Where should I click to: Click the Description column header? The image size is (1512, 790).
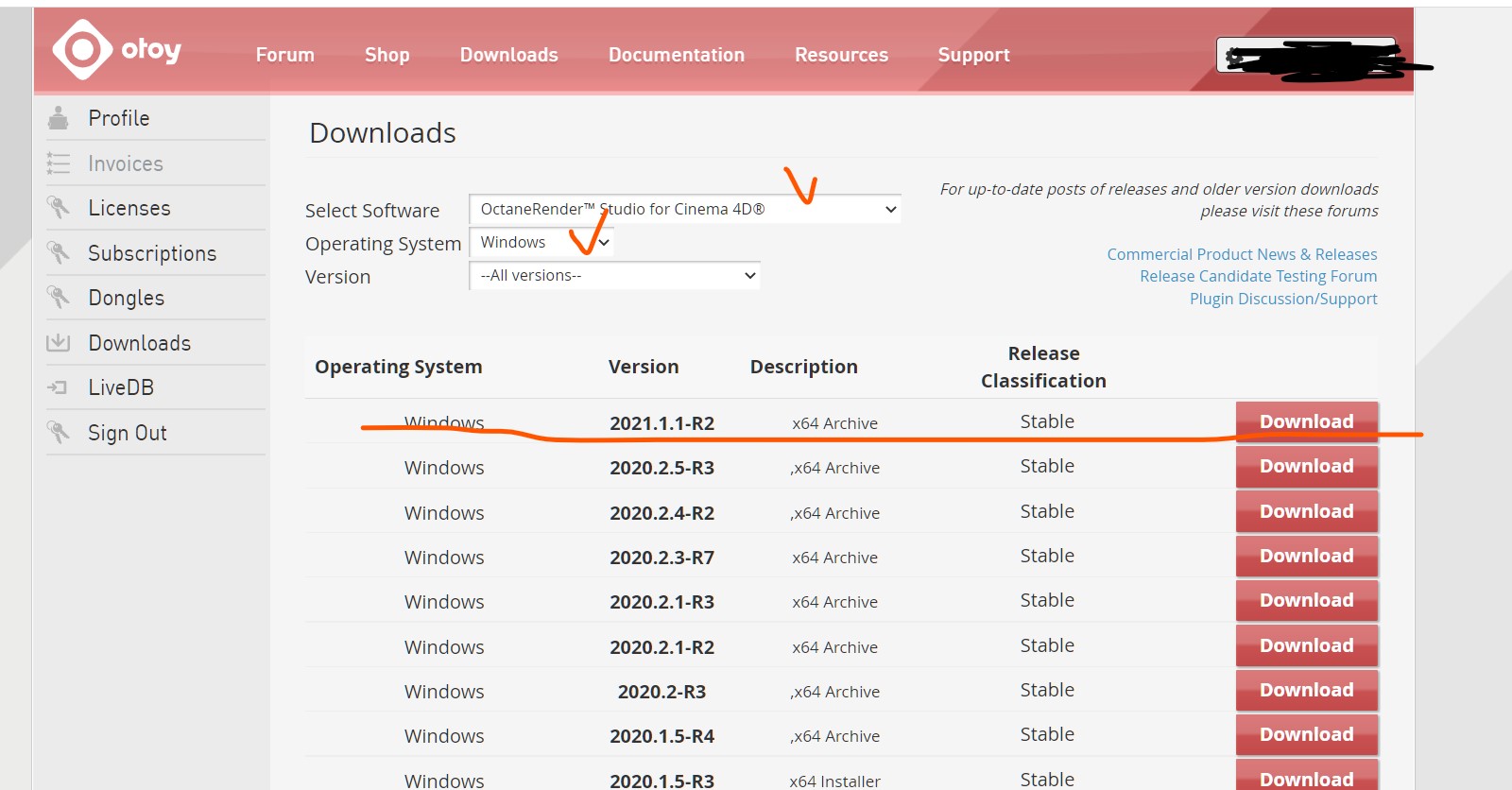click(804, 367)
